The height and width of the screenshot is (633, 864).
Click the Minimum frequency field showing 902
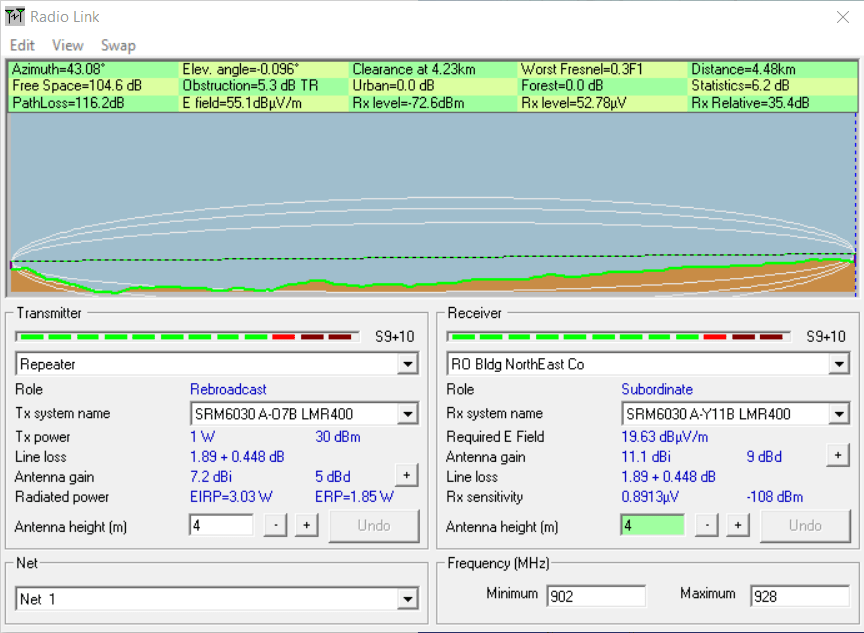(596, 595)
